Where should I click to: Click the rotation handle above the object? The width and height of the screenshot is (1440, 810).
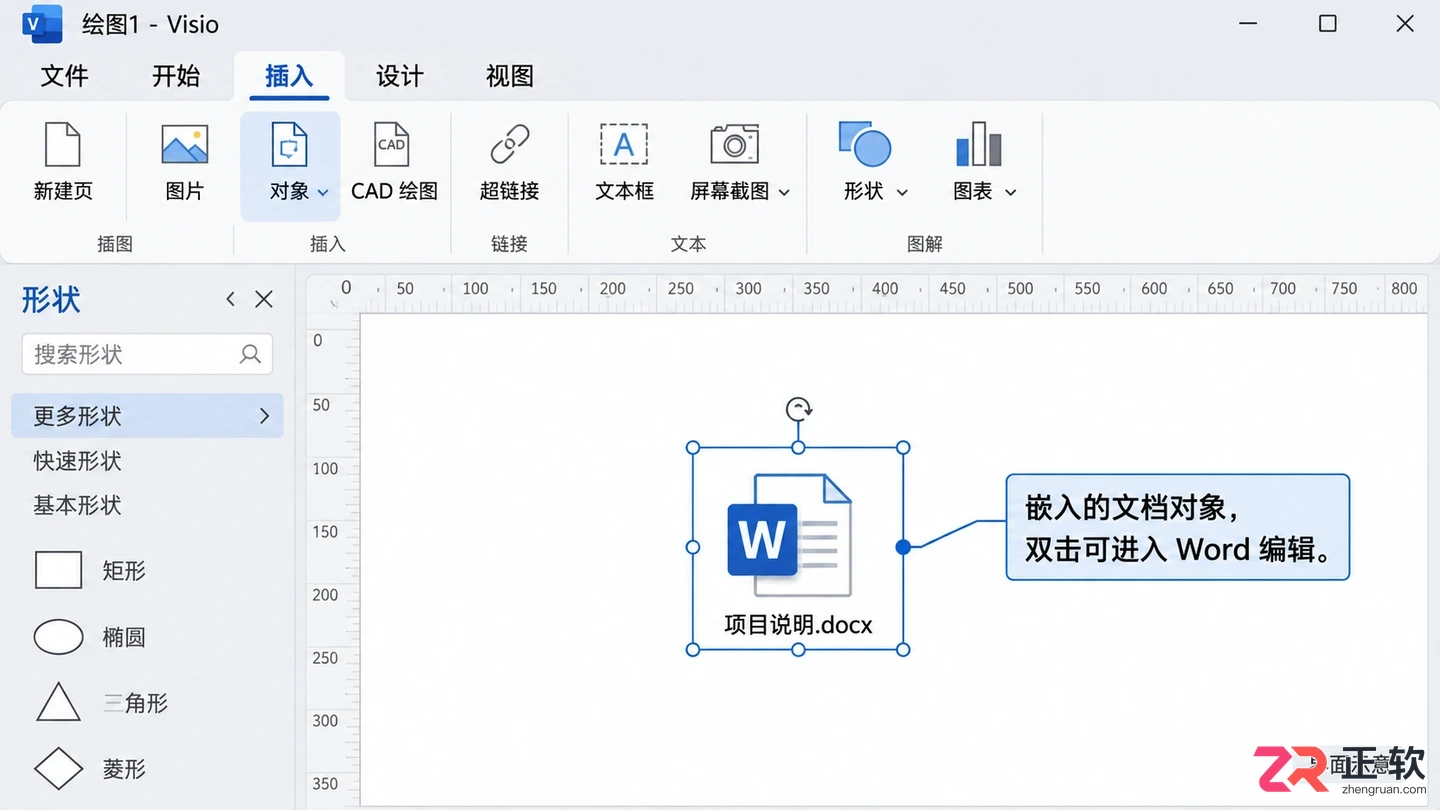click(798, 408)
